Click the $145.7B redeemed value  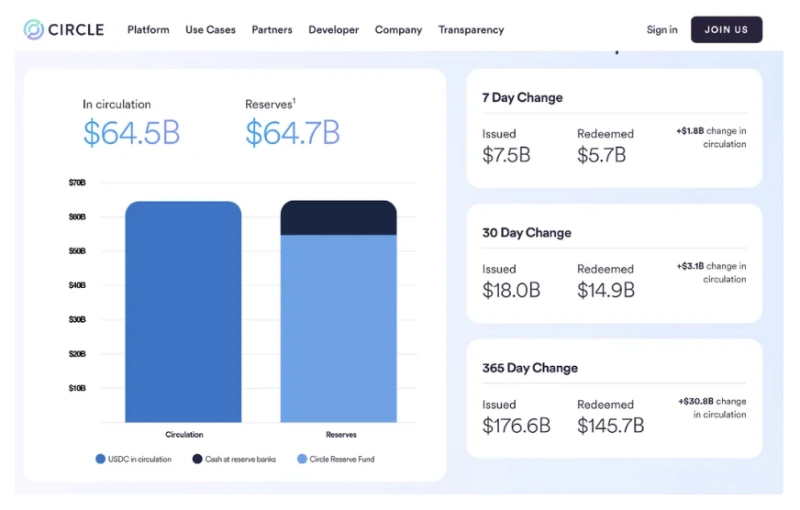[x=611, y=425]
